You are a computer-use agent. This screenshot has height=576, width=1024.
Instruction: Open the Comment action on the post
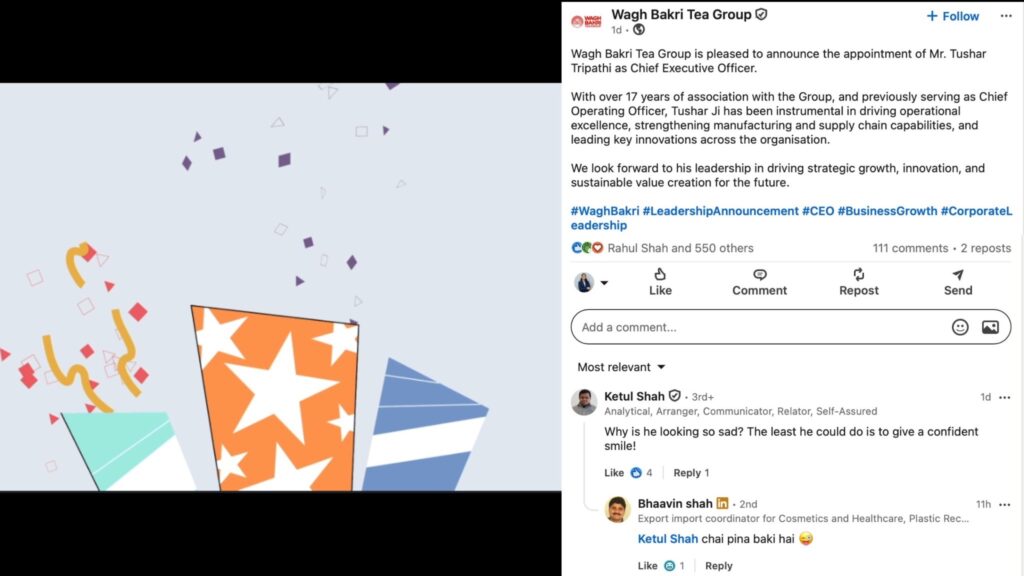(759, 282)
